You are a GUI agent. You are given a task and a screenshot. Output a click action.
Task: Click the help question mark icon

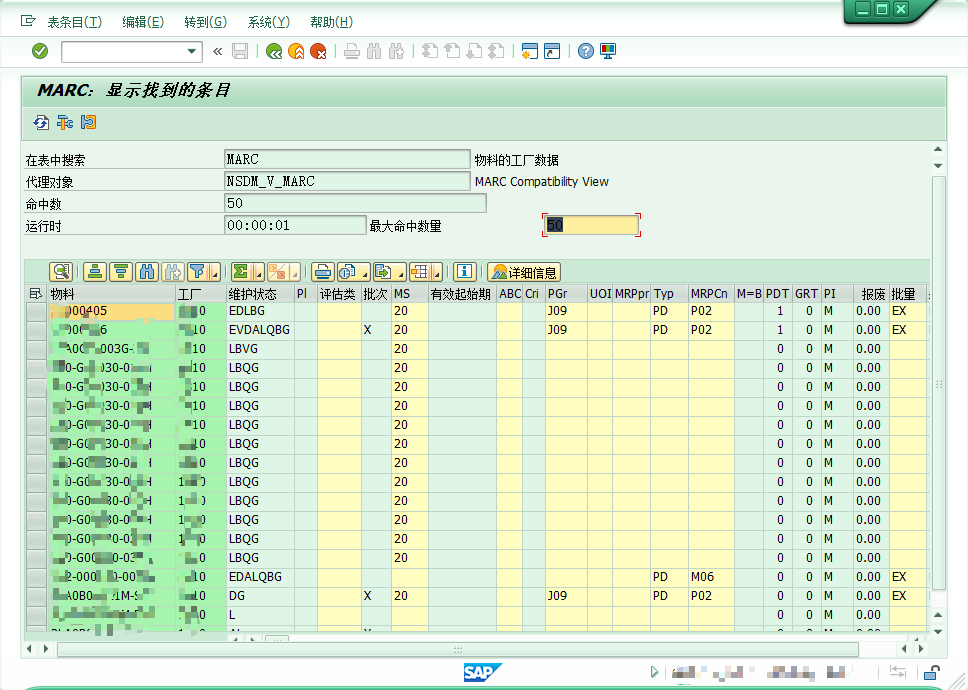pyautogui.click(x=584, y=52)
